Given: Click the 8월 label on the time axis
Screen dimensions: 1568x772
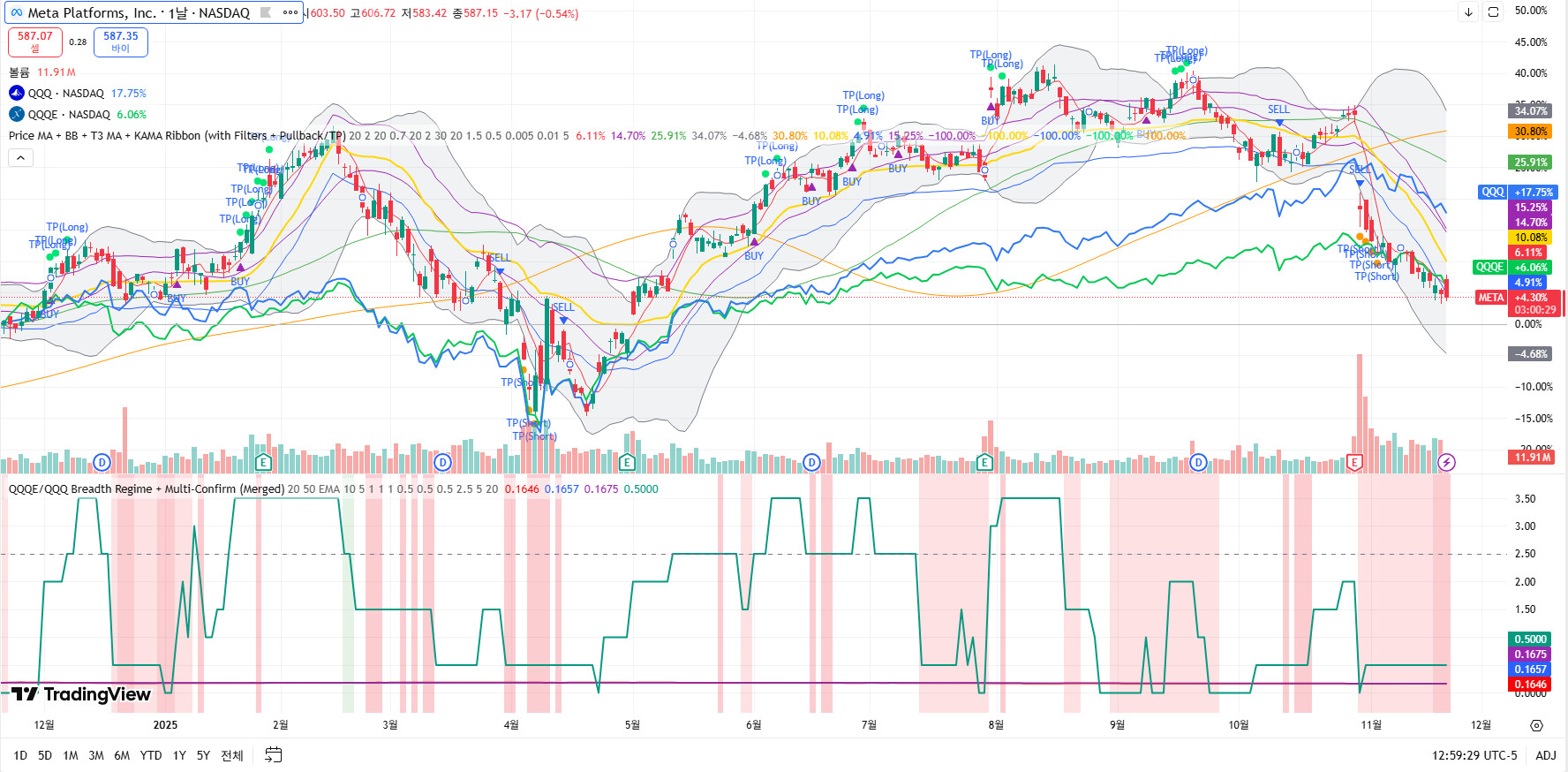Looking at the screenshot, I should [996, 725].
